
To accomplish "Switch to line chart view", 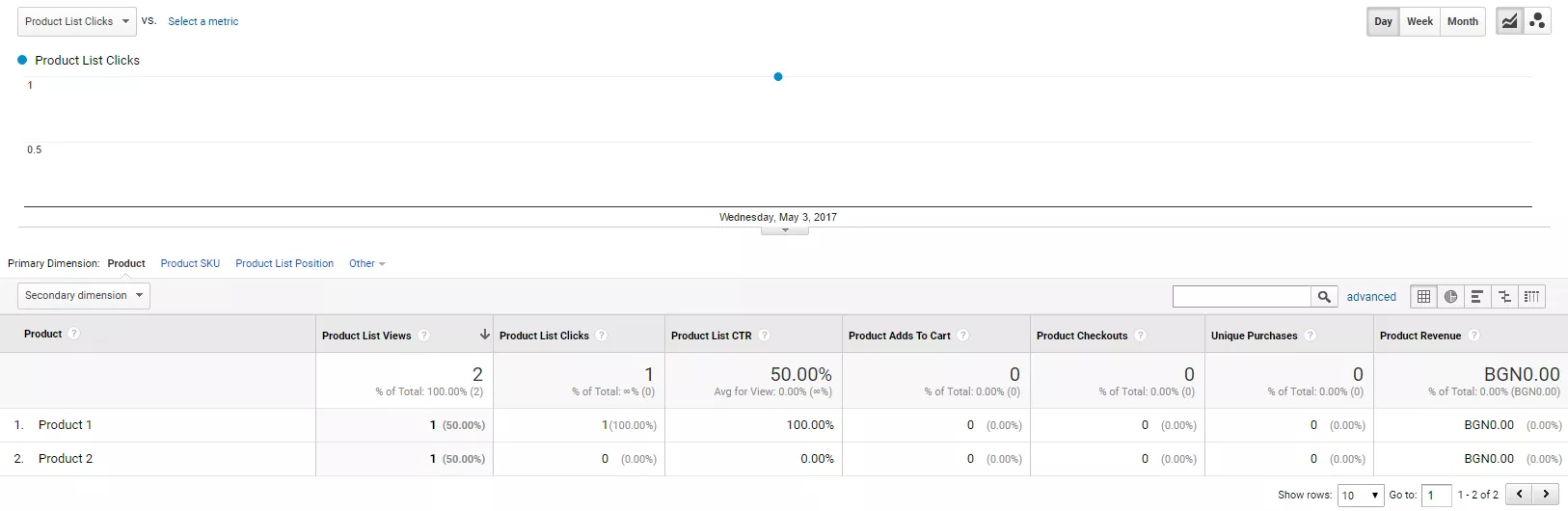I will pyautogui.click(x=1509, y=21).
